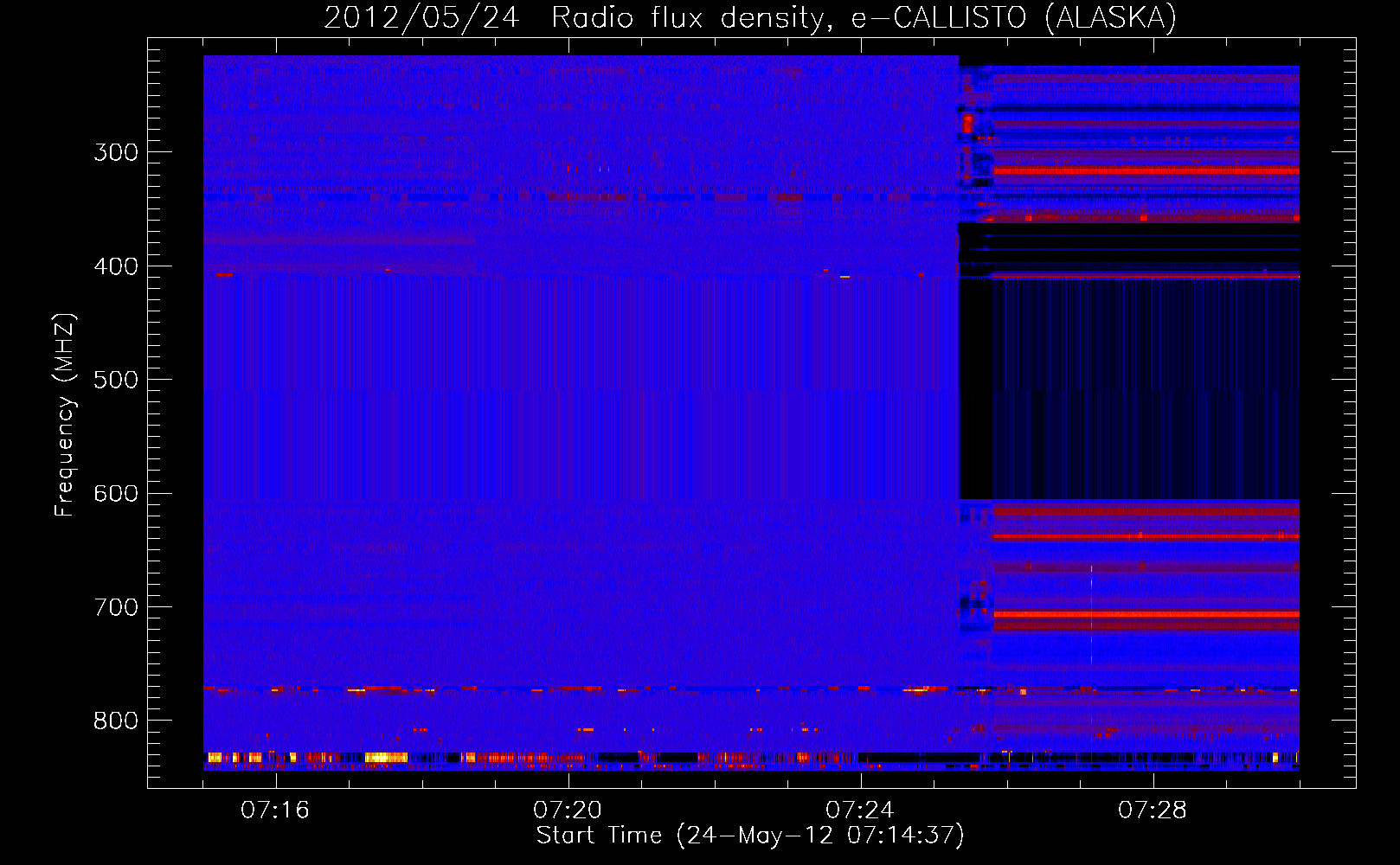The image size is (1400, 865).
Task: Click the 600 frequency tick label
Action: click(116, 494)
